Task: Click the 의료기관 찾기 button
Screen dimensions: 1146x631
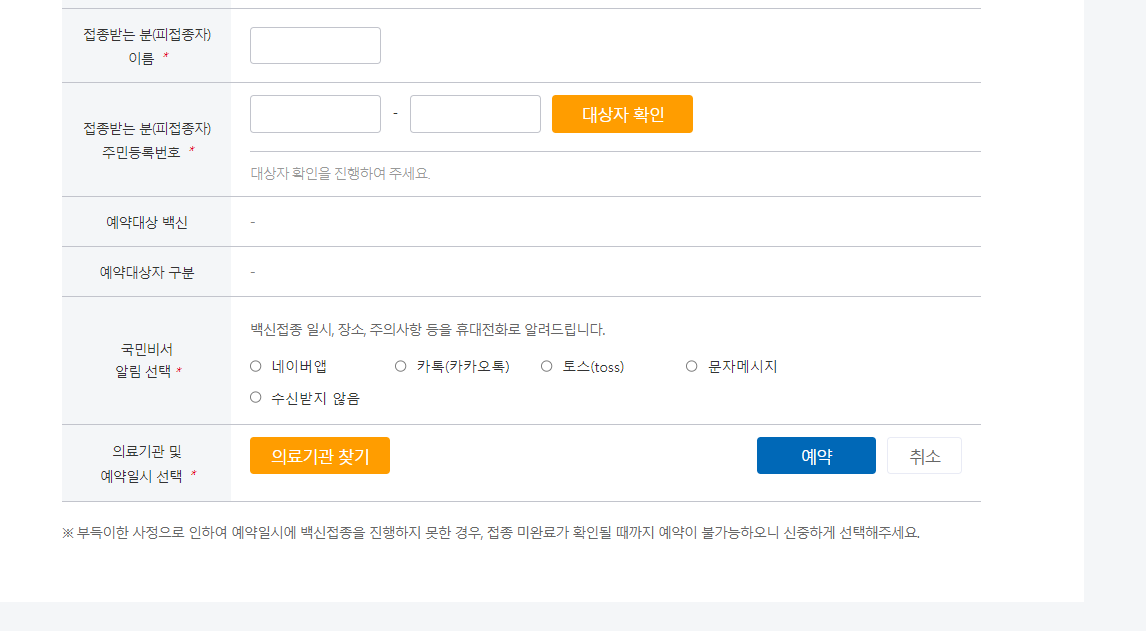Action: tap(320, 456)
